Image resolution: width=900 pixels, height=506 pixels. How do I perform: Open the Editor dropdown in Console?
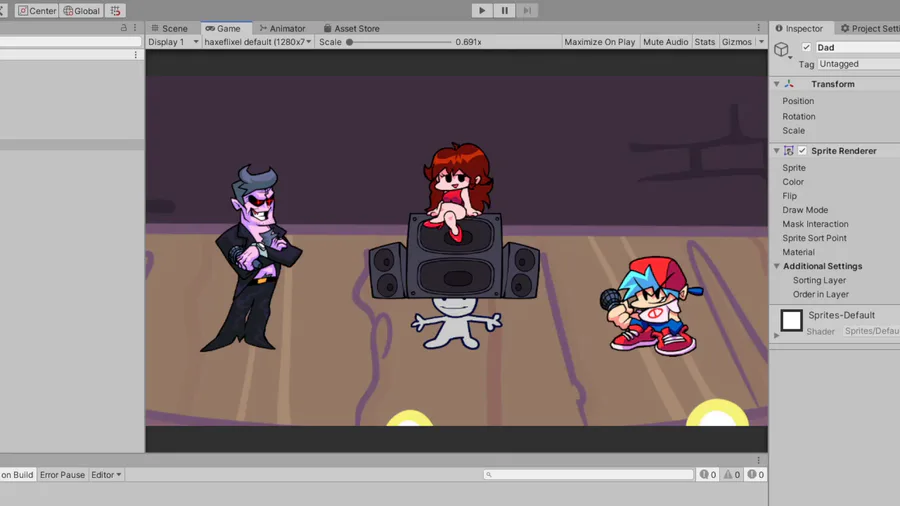[x=106, y=474]
